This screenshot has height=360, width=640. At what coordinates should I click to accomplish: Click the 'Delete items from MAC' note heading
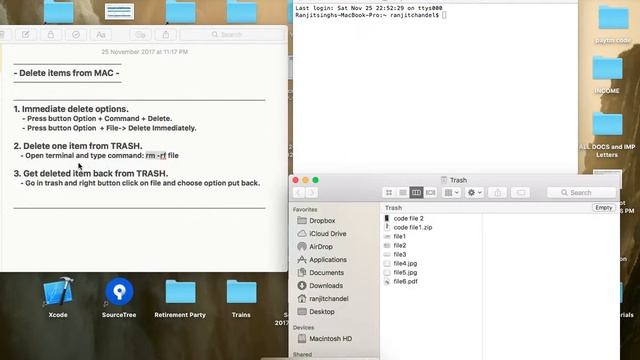67,73
